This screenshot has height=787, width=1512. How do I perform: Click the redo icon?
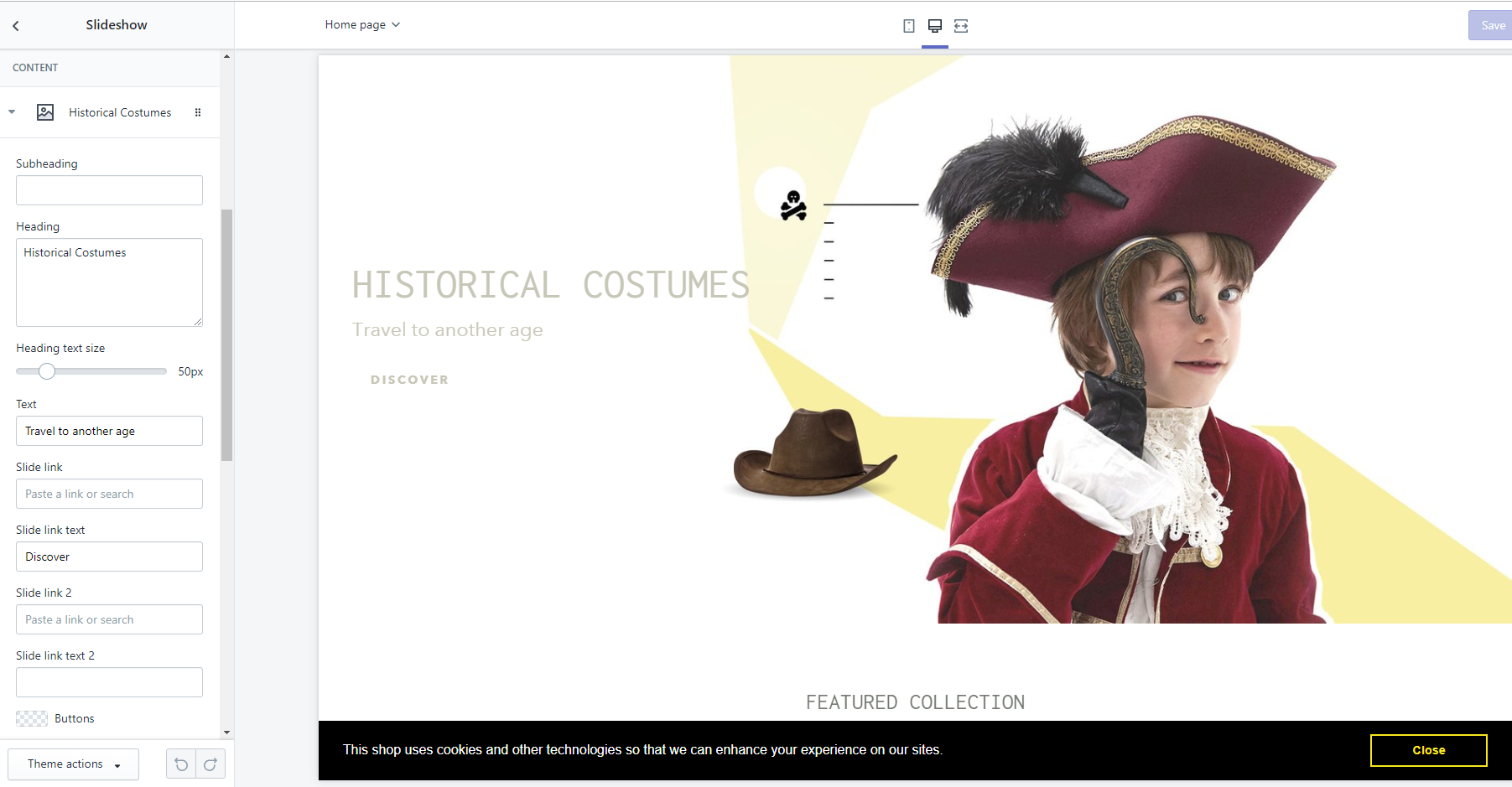pos(210,764)
